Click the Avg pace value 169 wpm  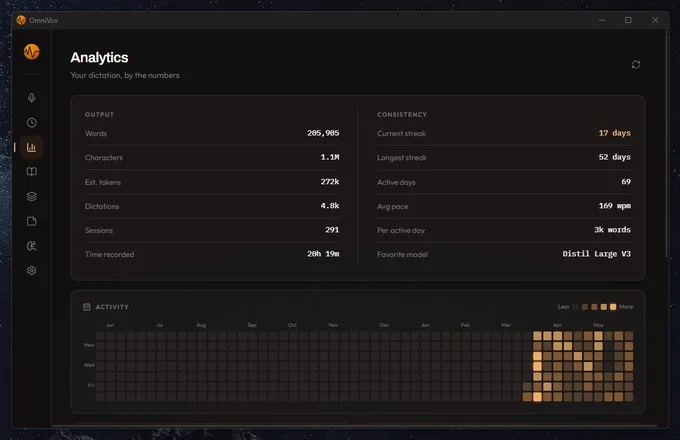pos(615,205)
